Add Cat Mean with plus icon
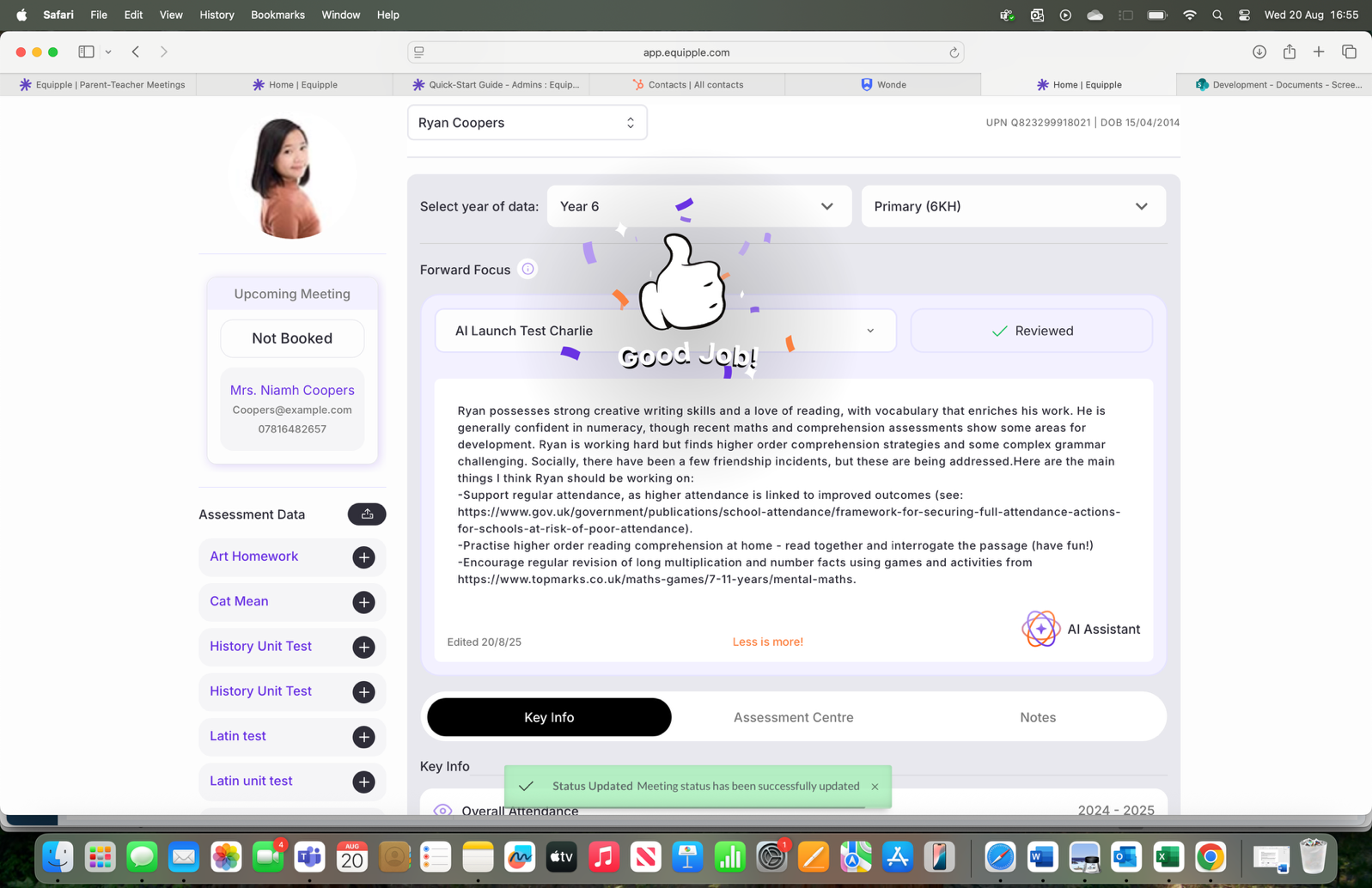This screenshot has height=888, width=1372. coord(363,602)
